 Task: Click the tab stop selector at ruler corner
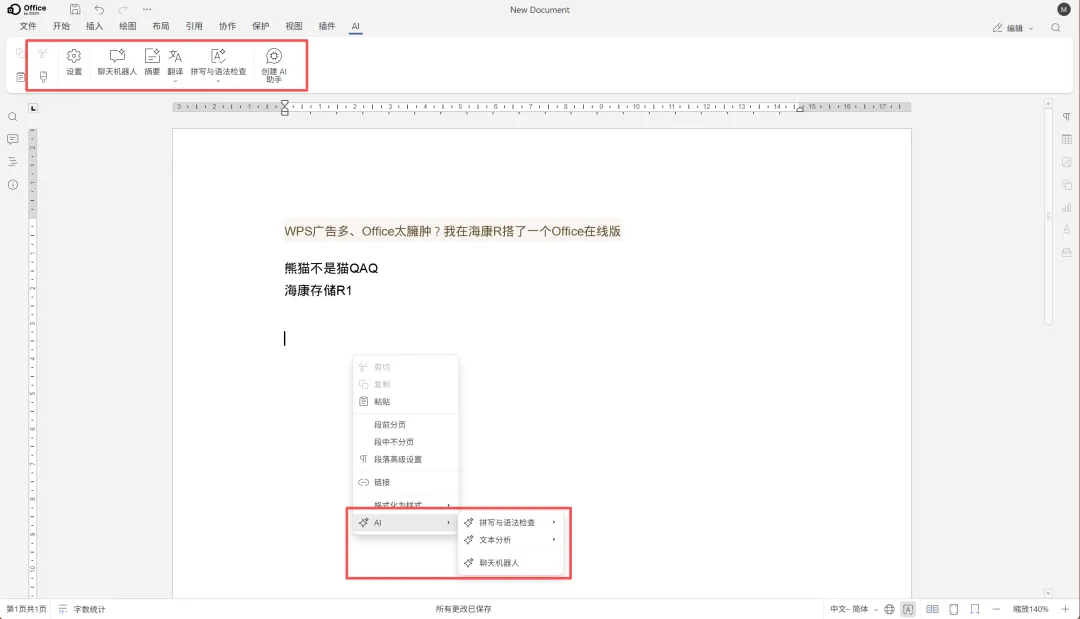pyautogui.click(x=32, y=108)
